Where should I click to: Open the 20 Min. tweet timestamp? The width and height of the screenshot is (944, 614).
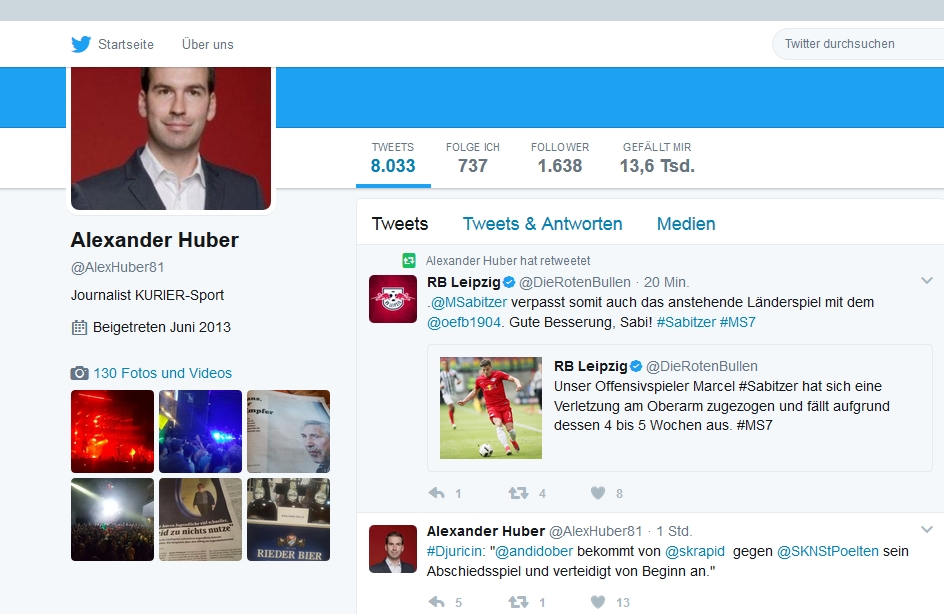point(666,282)
